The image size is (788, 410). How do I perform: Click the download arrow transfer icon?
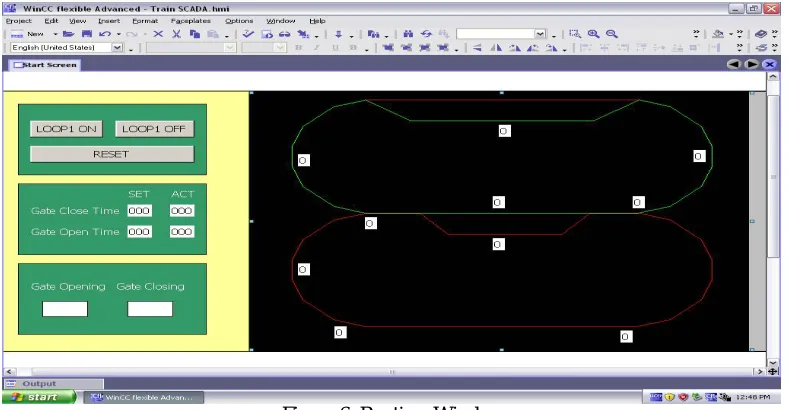(x=338, y=34)
